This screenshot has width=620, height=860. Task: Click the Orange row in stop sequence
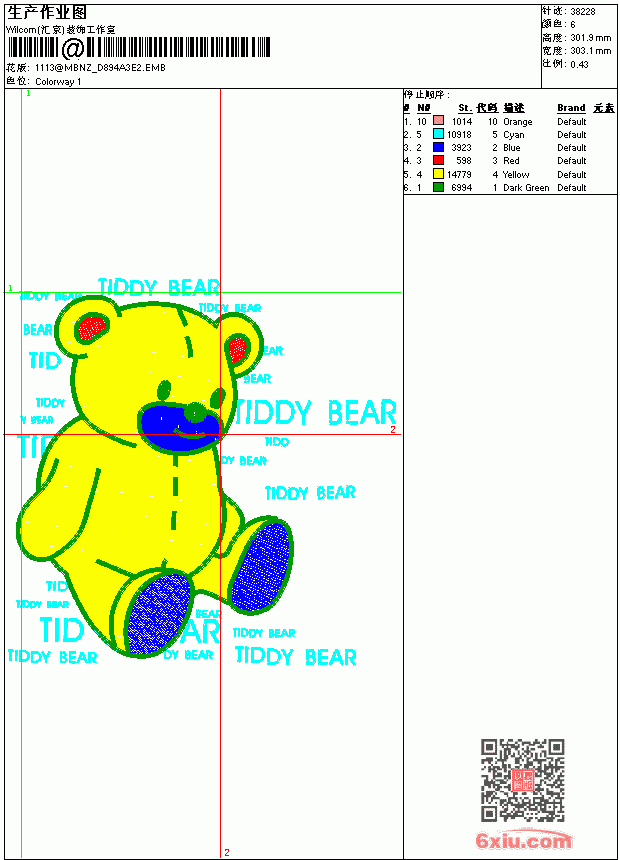pyautogui.click(x=509, y=121)
